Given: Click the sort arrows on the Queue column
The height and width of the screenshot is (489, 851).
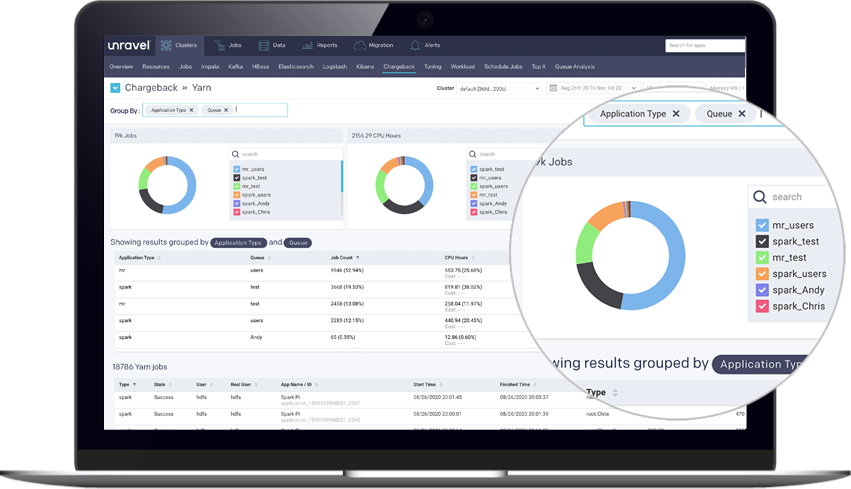Looking at the screenshot, I should (x=269, y=258).
